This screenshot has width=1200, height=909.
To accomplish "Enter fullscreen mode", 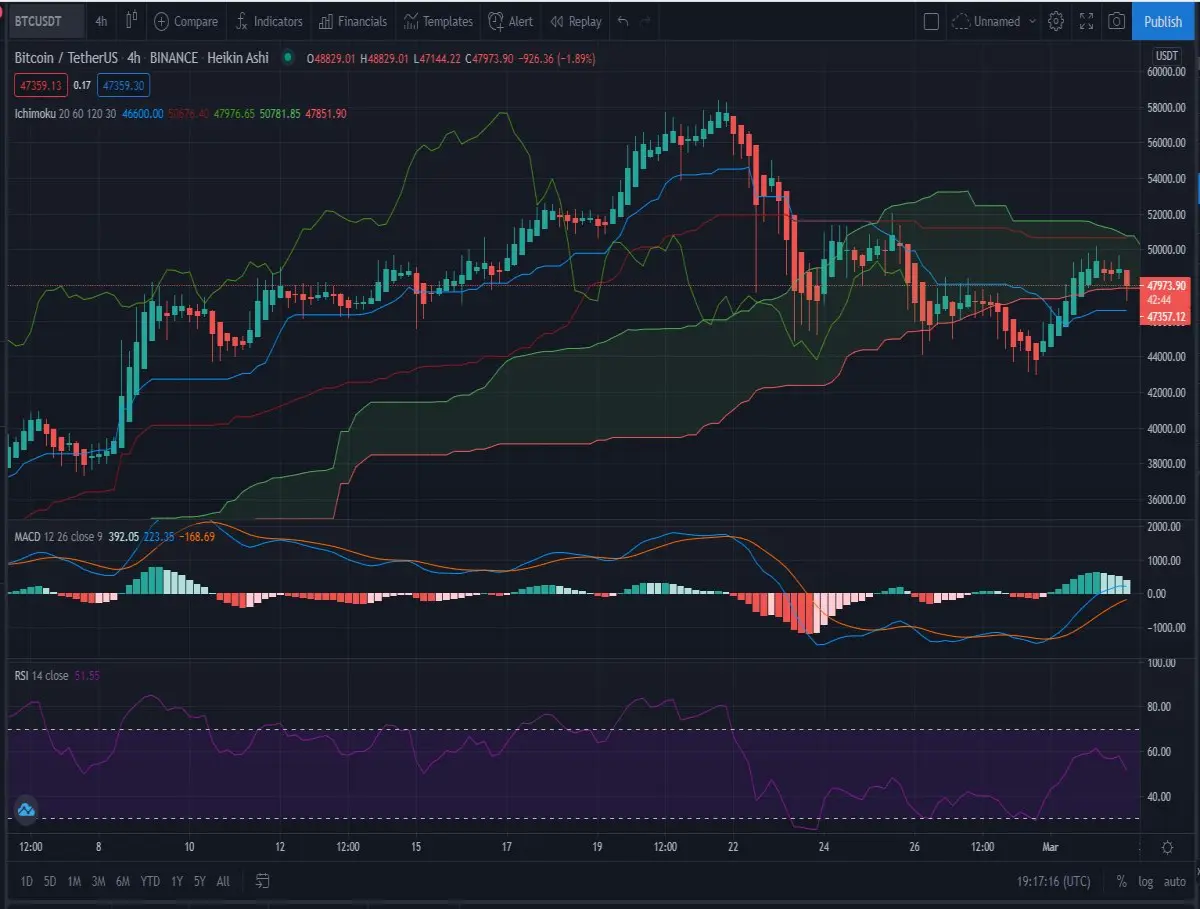I will [1087, 21].
